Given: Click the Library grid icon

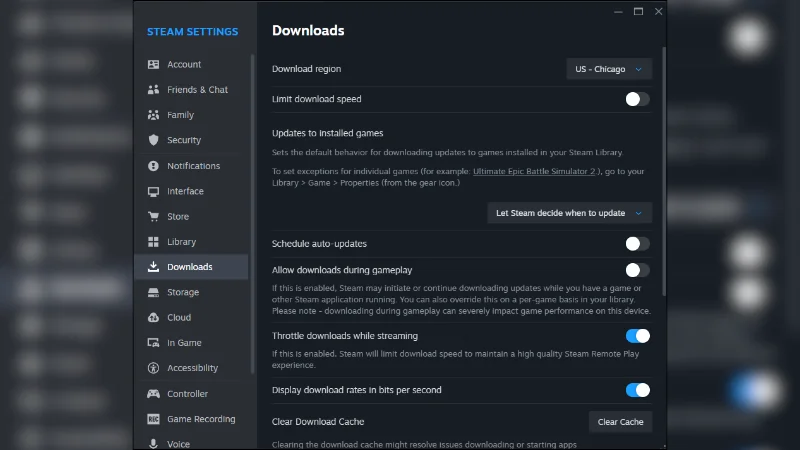Looking at the screenshot, I should tap(153, 242).
